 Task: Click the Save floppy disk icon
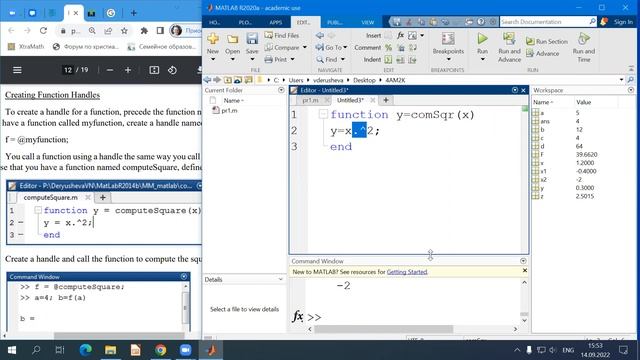coord(252,39)
